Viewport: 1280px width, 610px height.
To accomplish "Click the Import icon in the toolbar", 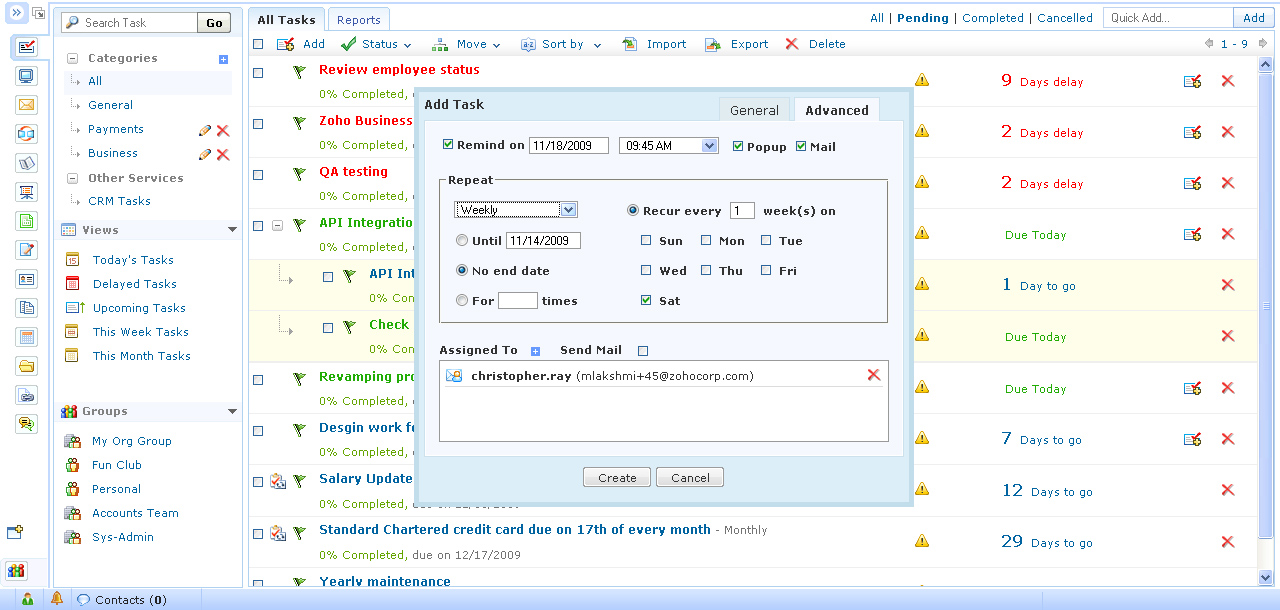I will pyautogui.click(x=630, y=44).
